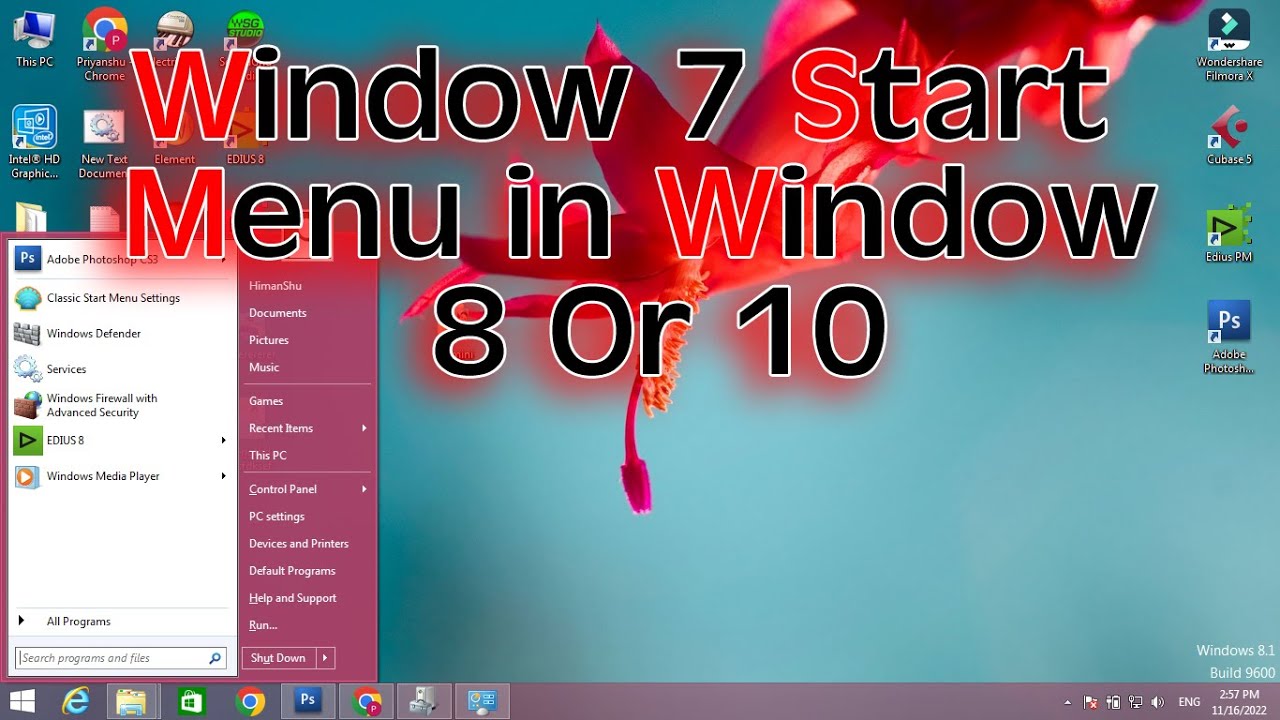Screen dimensions: 1280x720
Task: Open Windows Firewall with Advanced Security
Action: point(121,405)
